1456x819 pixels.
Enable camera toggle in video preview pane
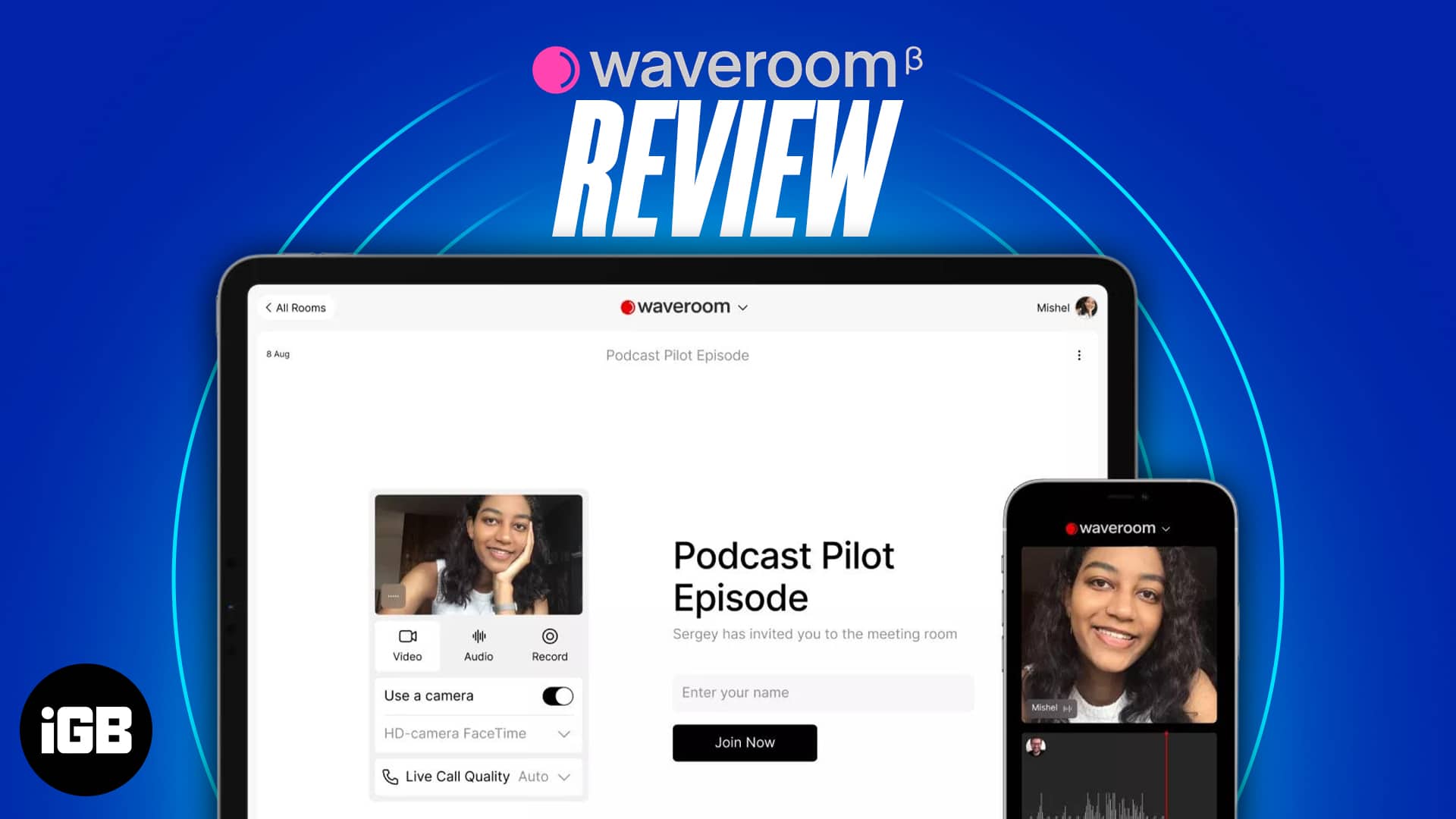click(x=557, y=696)
